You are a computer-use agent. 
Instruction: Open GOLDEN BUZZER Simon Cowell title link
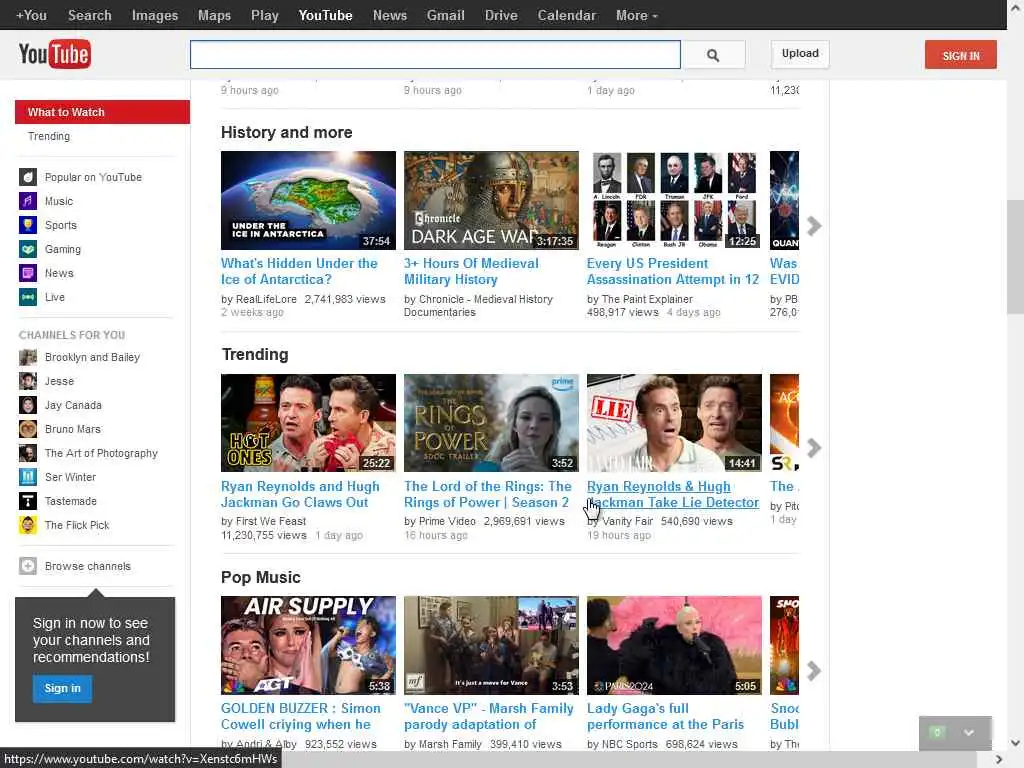(x=300, y=716)
